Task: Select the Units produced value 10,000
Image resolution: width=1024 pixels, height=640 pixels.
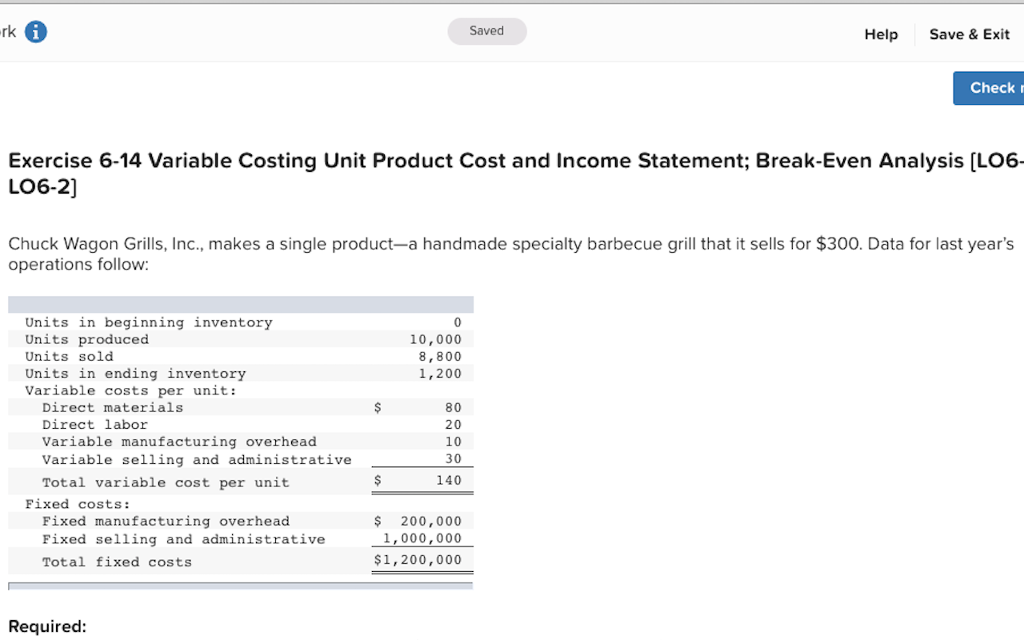Action: point(436,339)
